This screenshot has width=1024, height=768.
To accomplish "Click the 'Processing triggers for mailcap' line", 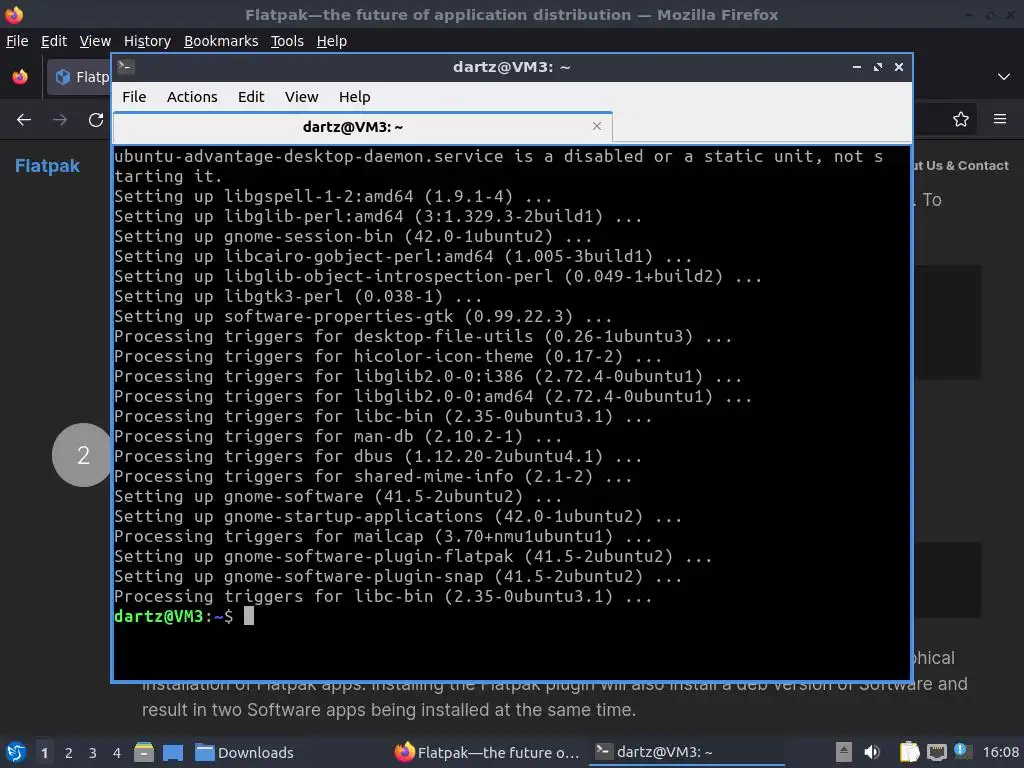I will [383, 537].
